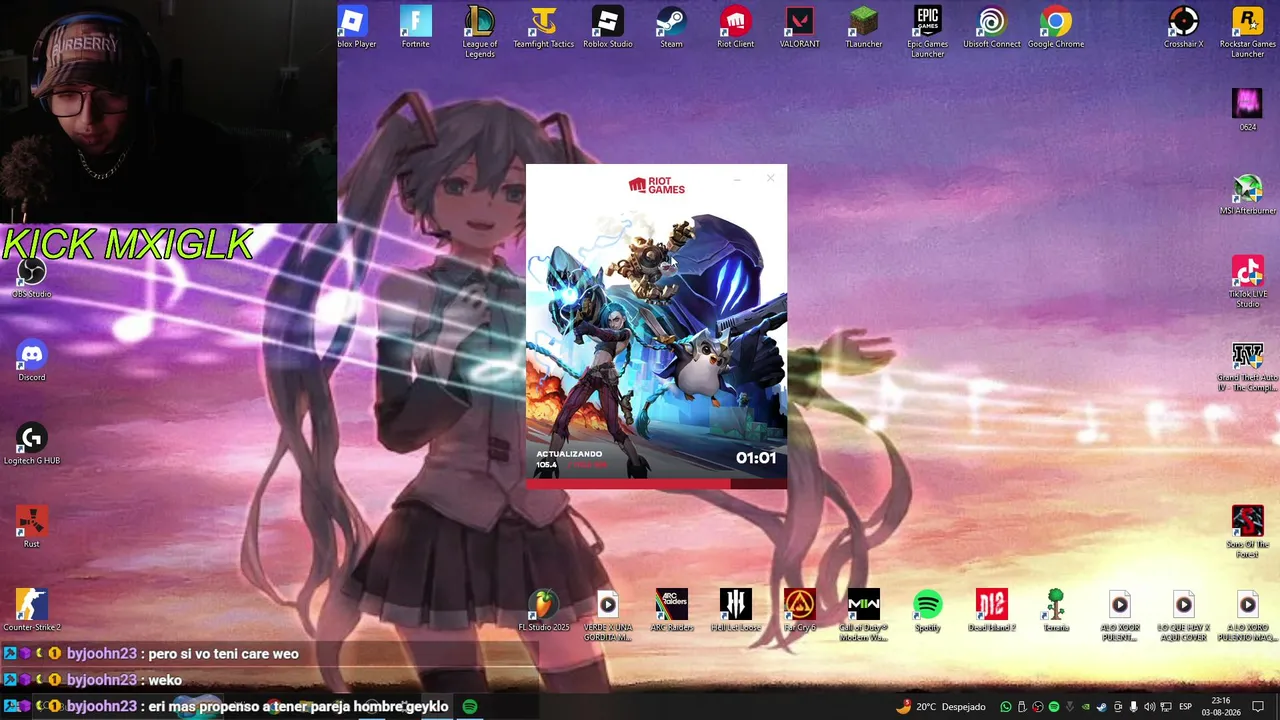Open the Teamfight Tactics shortcut

[x=544, y=27]
